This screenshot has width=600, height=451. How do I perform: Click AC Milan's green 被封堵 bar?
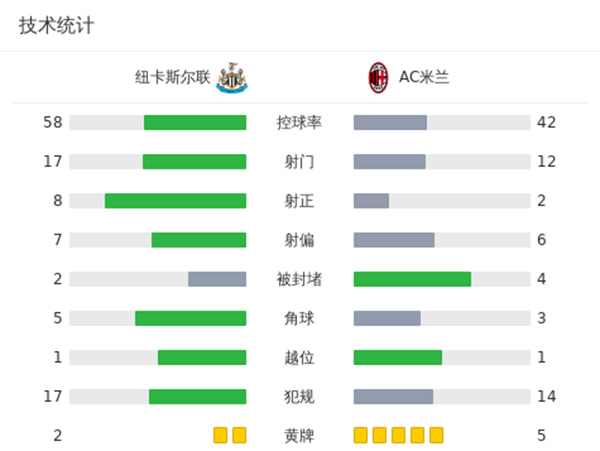pyautogui.click(x=412, y=279)
